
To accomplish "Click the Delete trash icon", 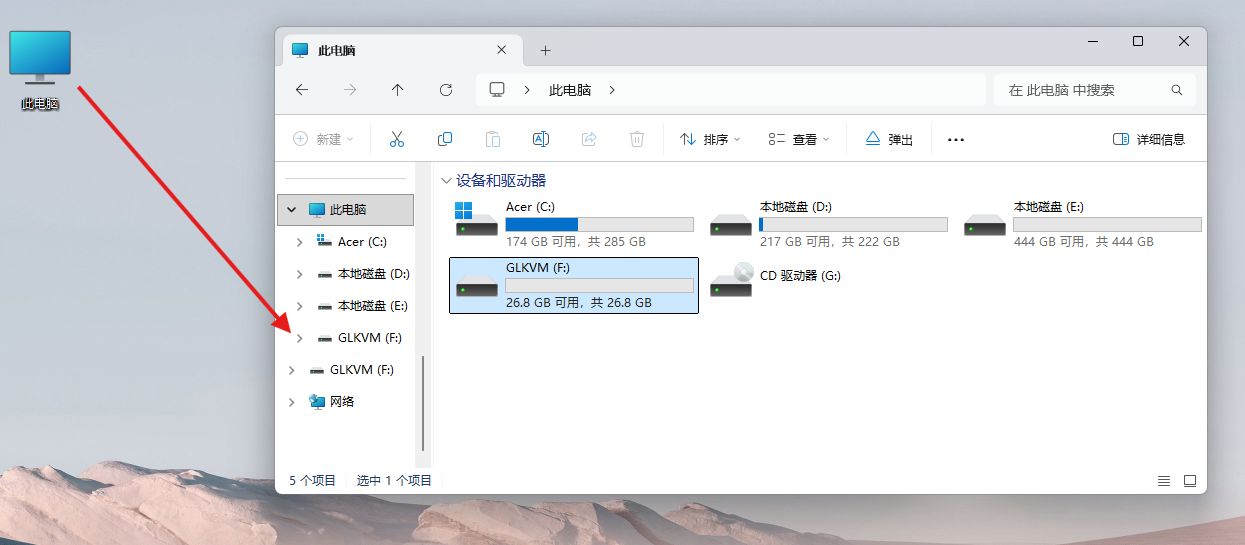I will click(637, 140).
